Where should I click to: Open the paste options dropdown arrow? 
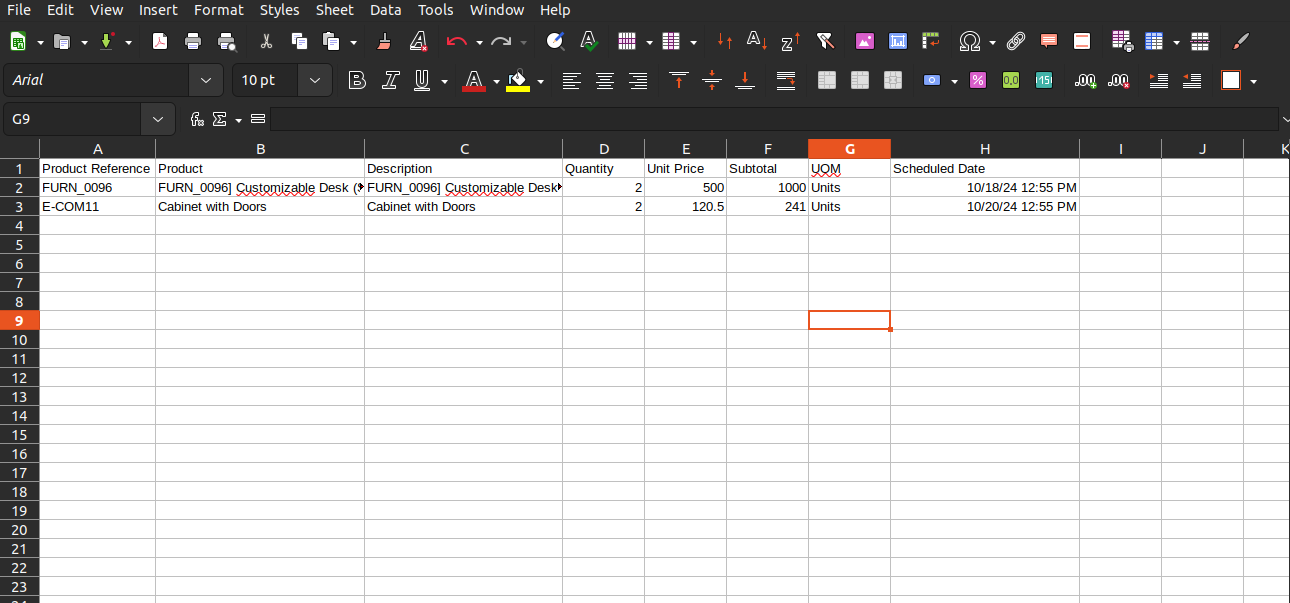click(x=353, y=43)
